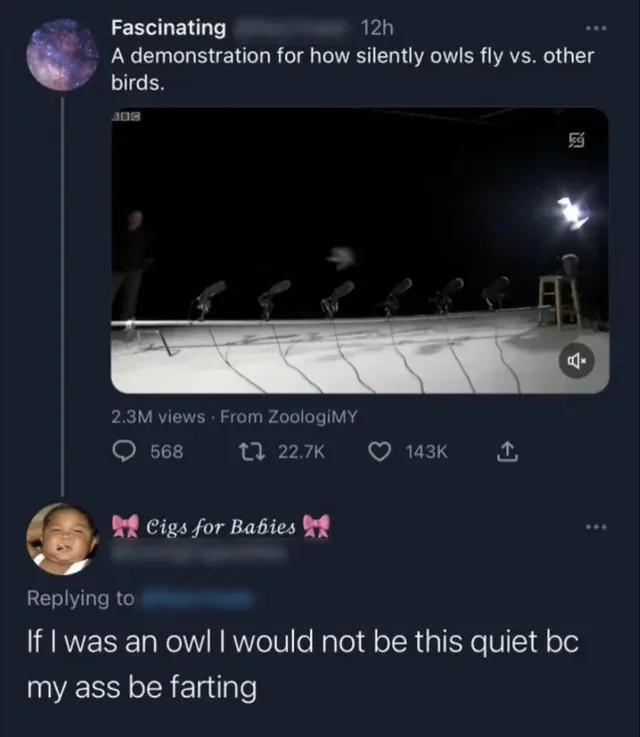
Task: Click the reply speech bubble icon
Action: [126, 451]
